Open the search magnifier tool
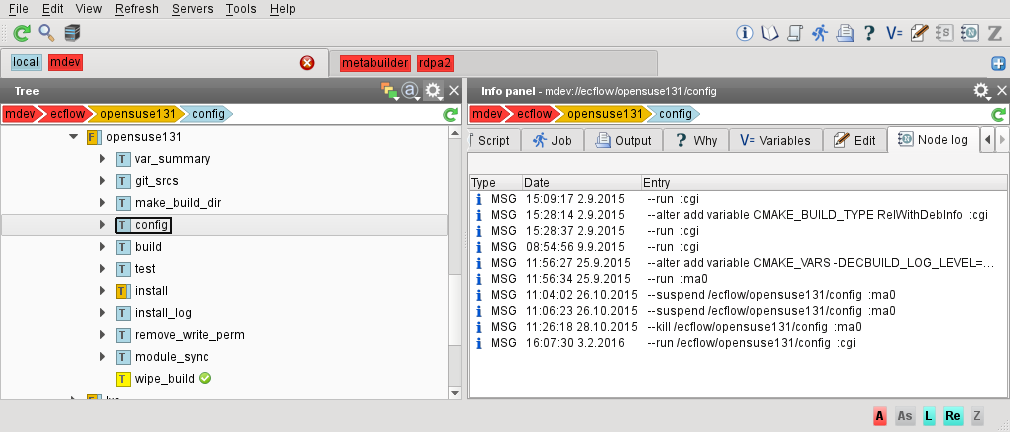 [x=46, y=33]
